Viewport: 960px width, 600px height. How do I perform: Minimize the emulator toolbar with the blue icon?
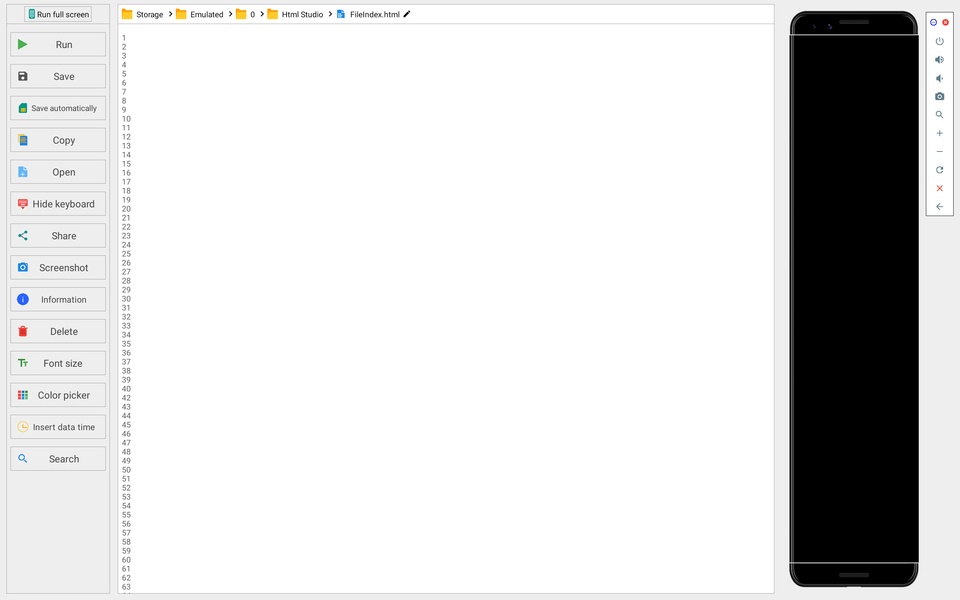tap(933, 22)
